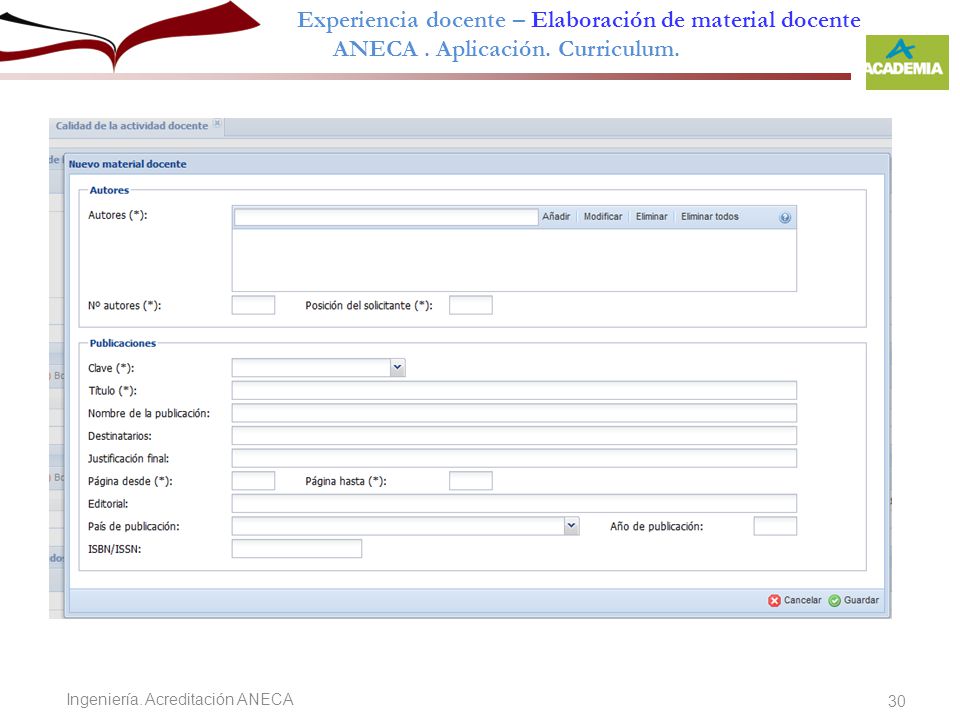
Task: Click Eliminar todos button
Action: click(x=710, y=217)
